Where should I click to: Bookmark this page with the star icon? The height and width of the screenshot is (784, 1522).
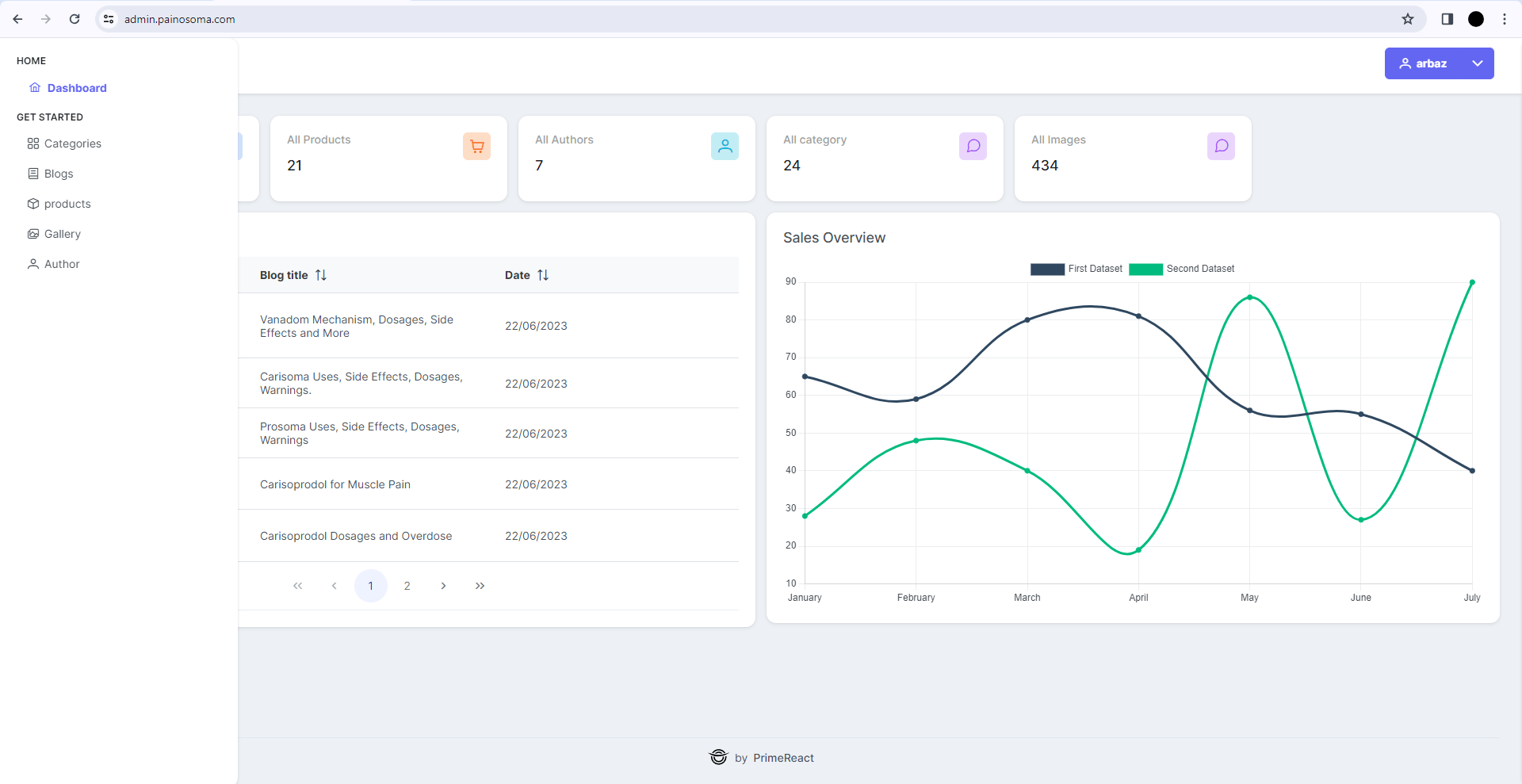pos(1408,19)
